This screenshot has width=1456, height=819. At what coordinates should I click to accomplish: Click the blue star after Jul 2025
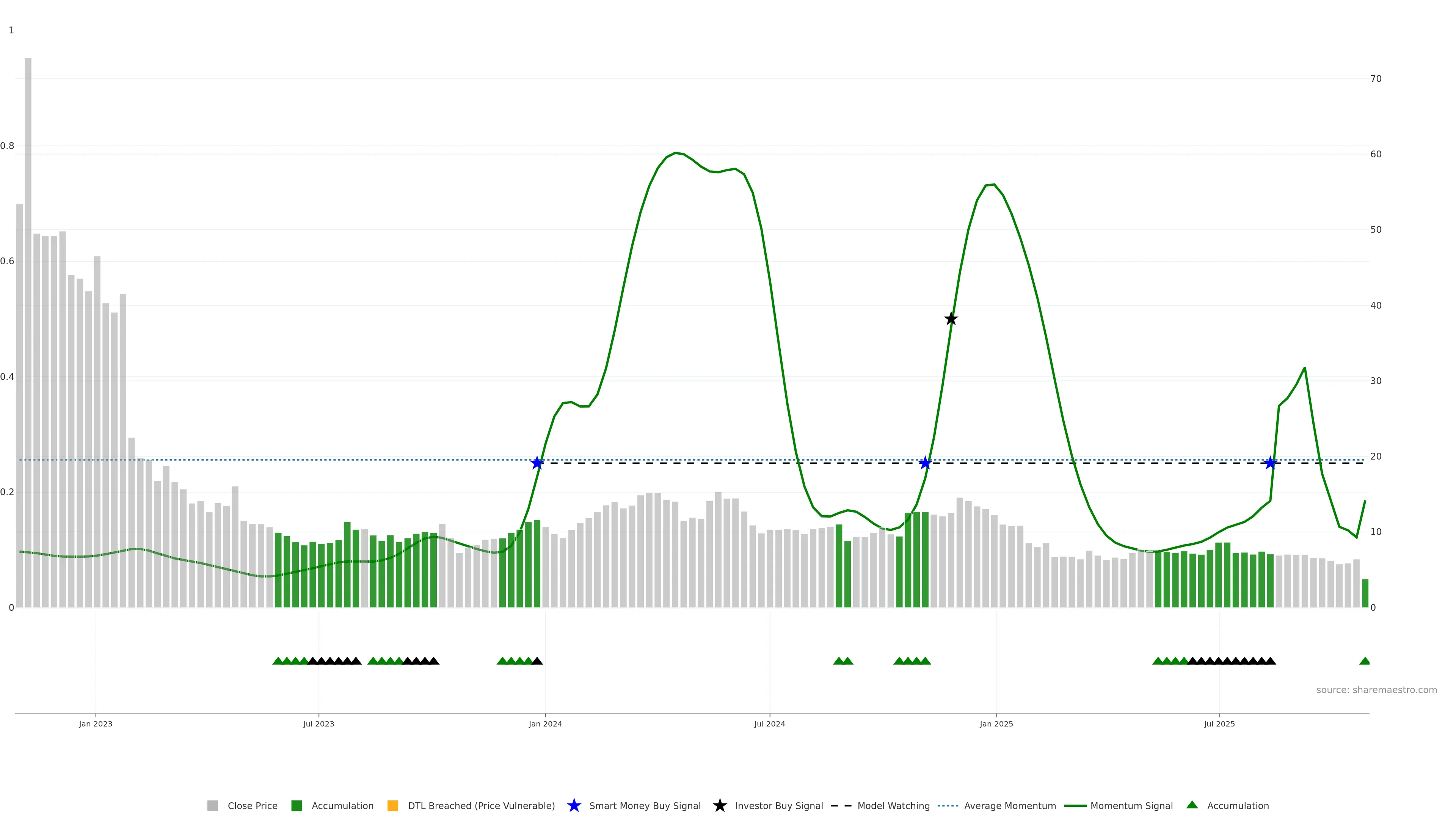[1270, 463]
